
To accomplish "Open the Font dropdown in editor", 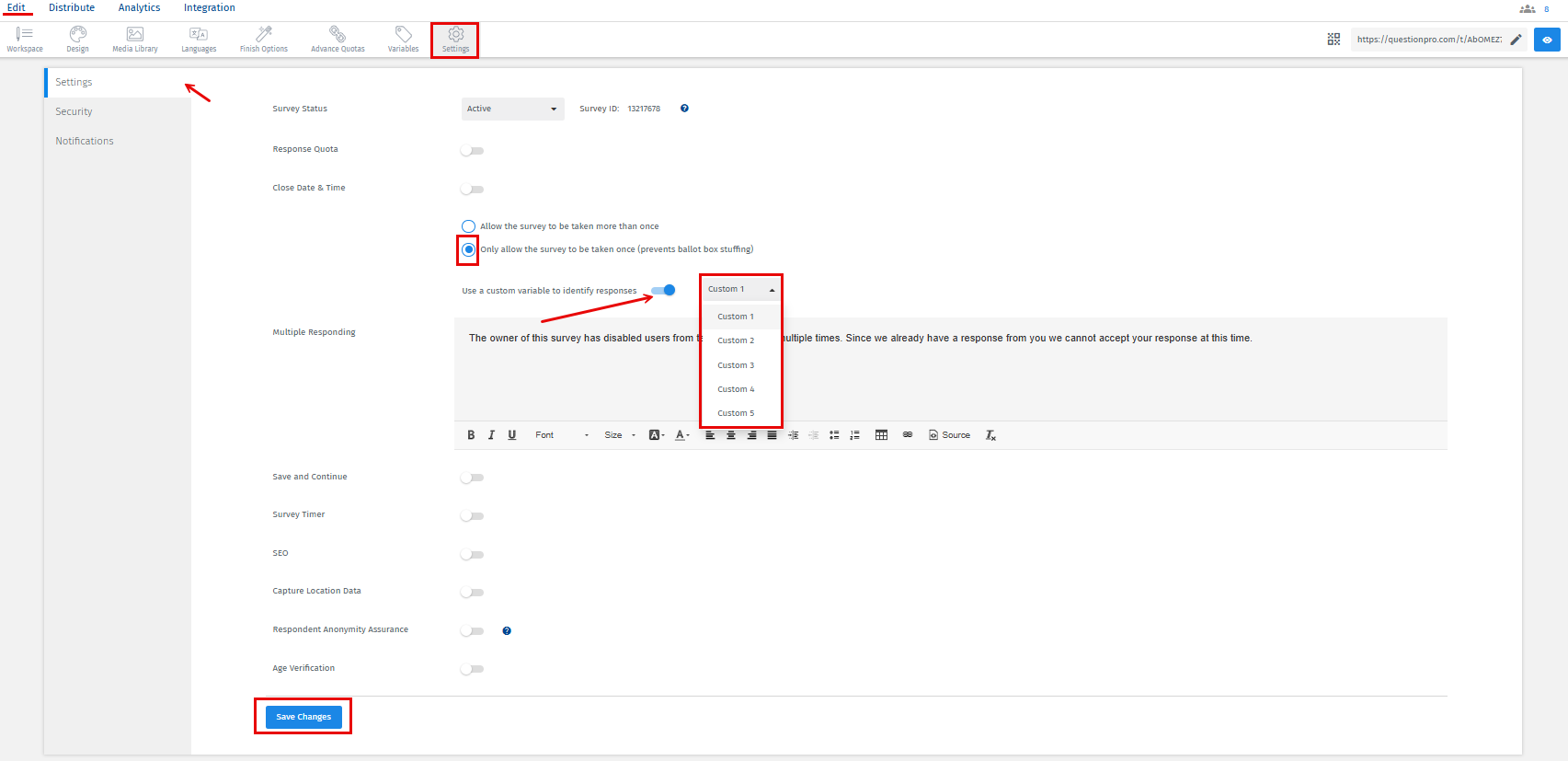I will (x=561, y=435).
